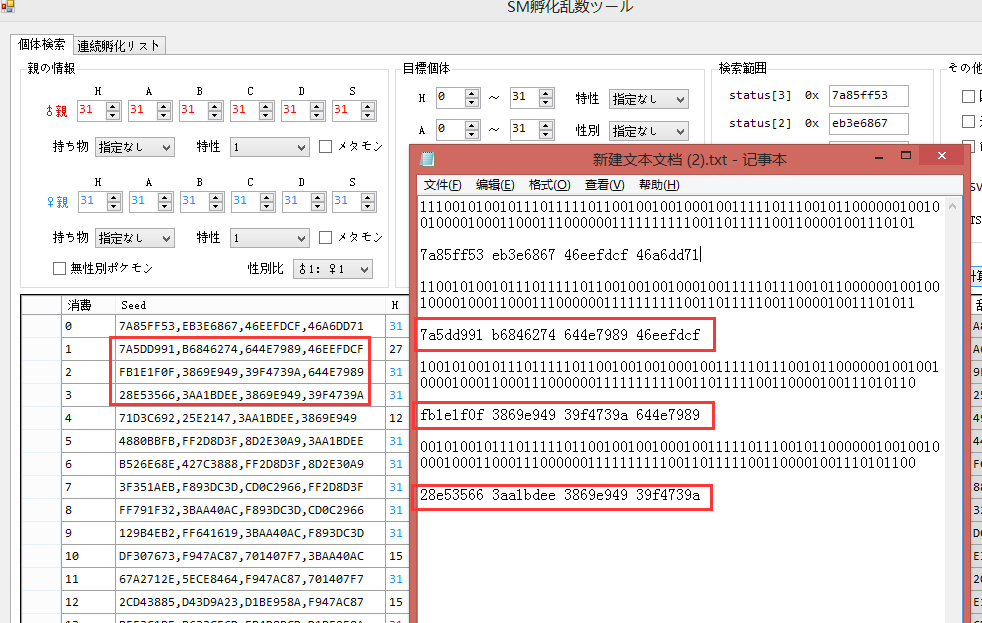Image resolution: width=982 pixels, height=623 pixels.
Task: Open the 文件(F) menu in Notepad
Action: click(442, 185)
